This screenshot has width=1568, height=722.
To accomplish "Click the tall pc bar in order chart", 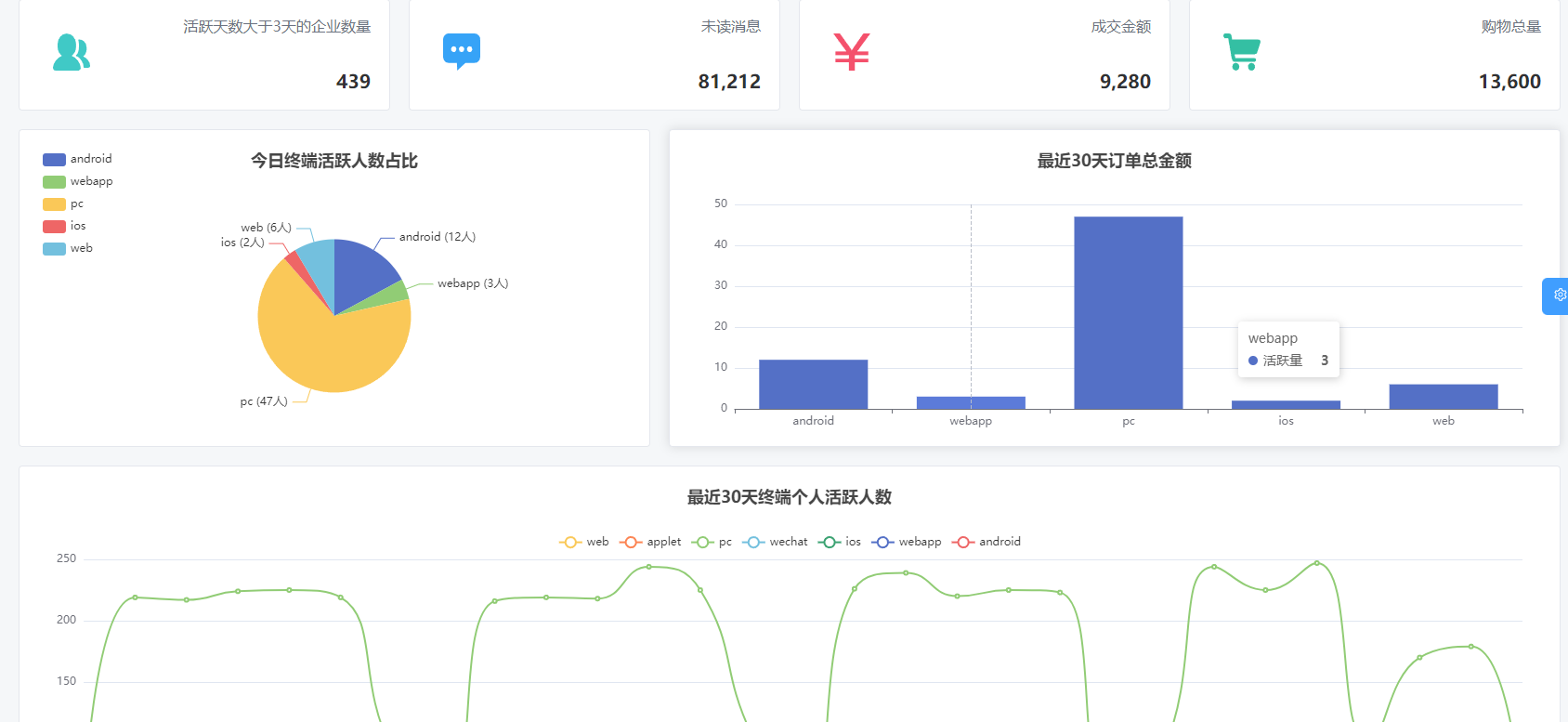I will pyautogui.click(x=1129, y=312).
